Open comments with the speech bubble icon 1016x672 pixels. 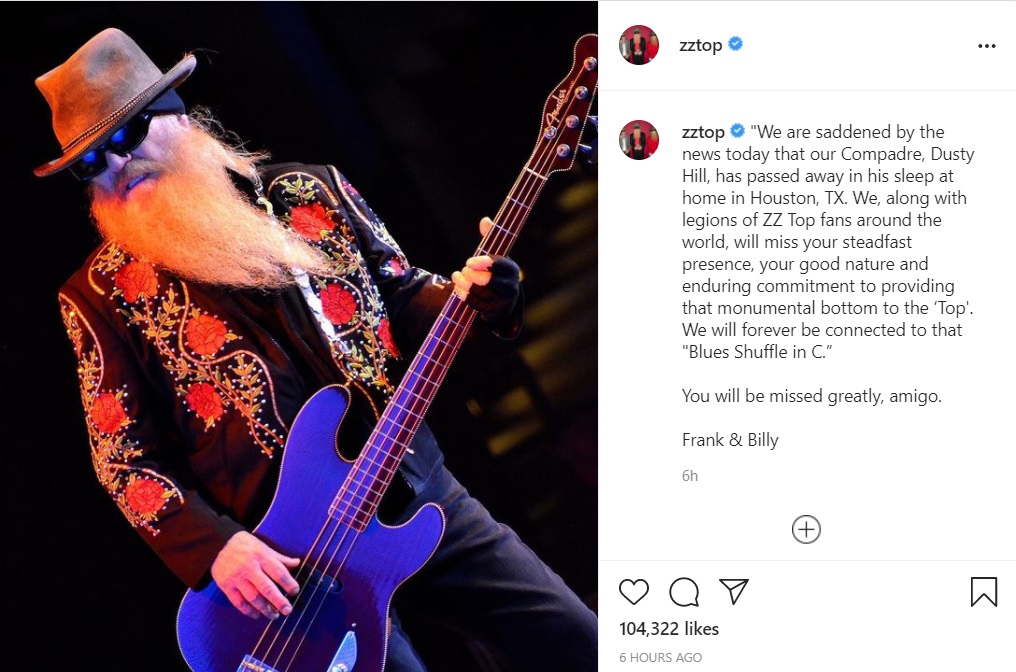[x=684, y=592]
